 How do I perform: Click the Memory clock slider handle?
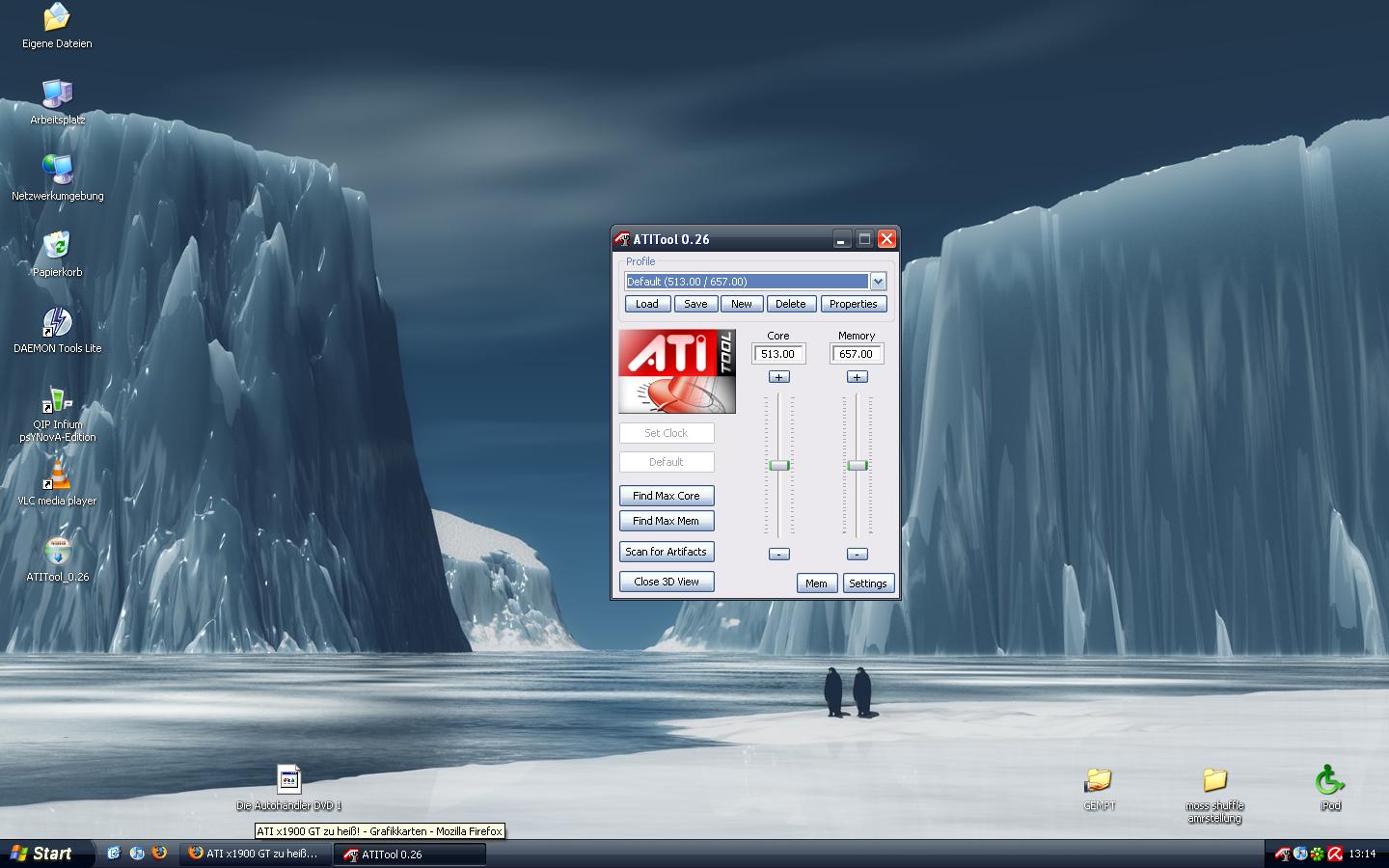point(857,465)
